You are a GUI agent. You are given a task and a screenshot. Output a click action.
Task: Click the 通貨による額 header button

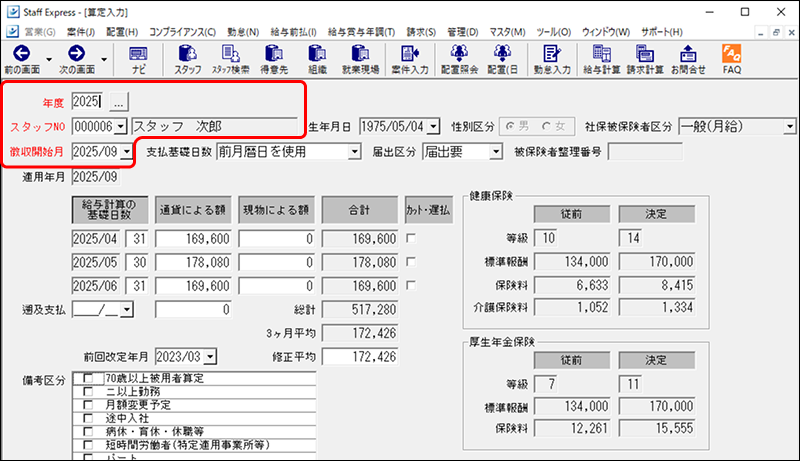tap(193, 210)
